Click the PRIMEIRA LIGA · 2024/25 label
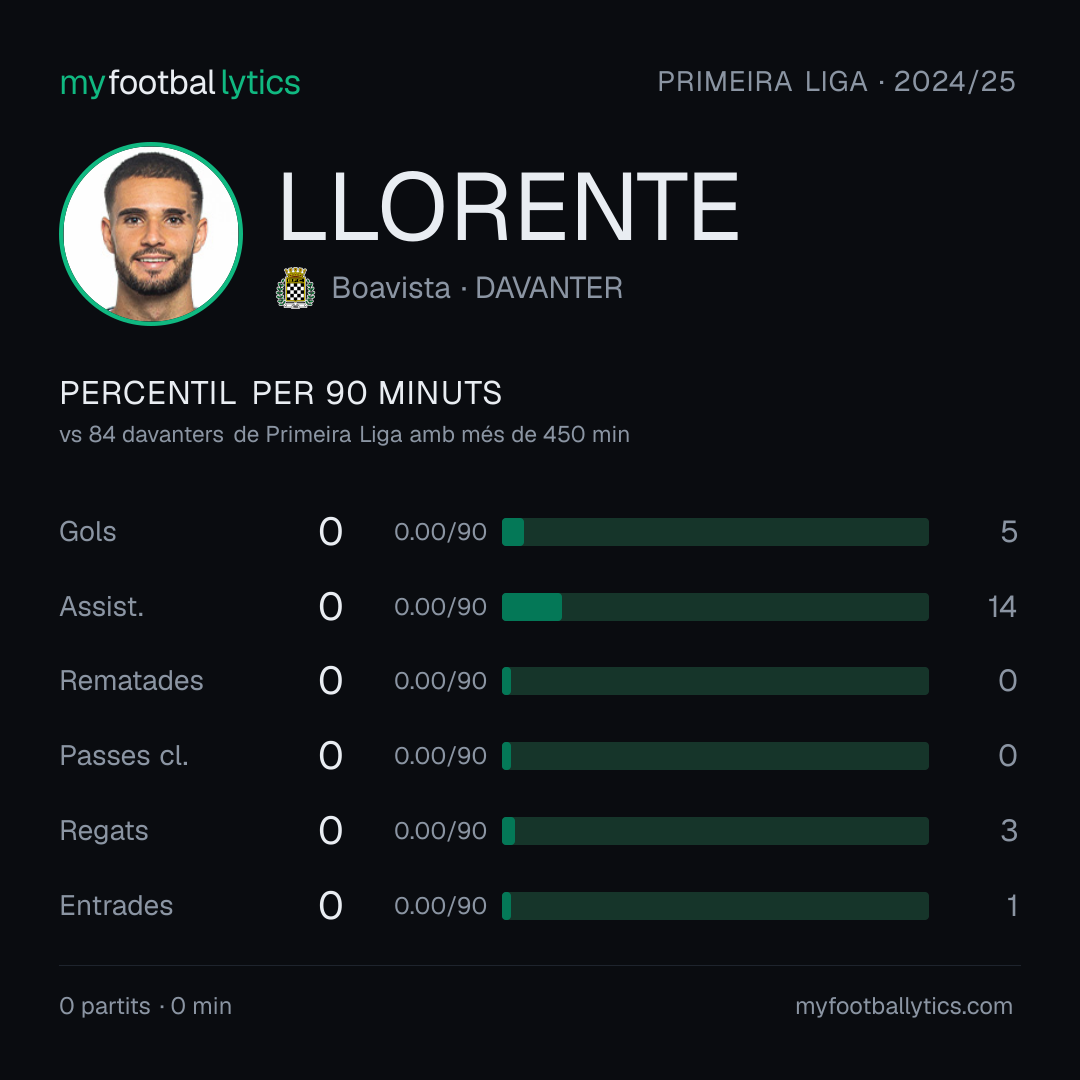1080x1080 pixels. (836, 81)
